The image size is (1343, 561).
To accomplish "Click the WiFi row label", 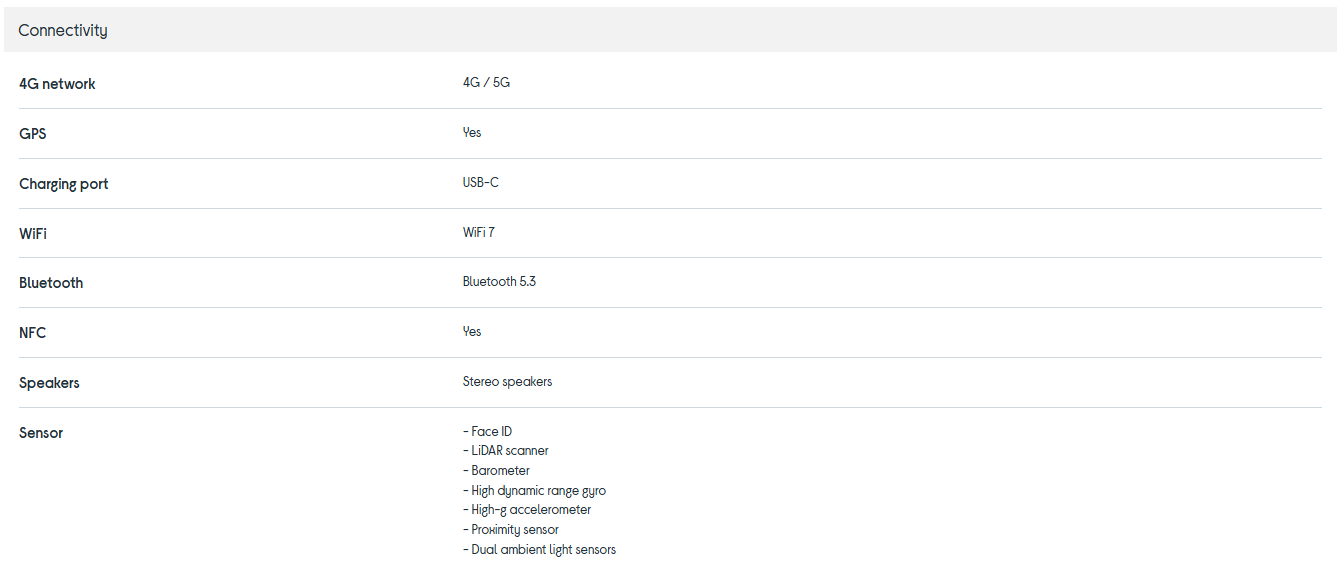I will pyautogui.click(x=33, y=234).
